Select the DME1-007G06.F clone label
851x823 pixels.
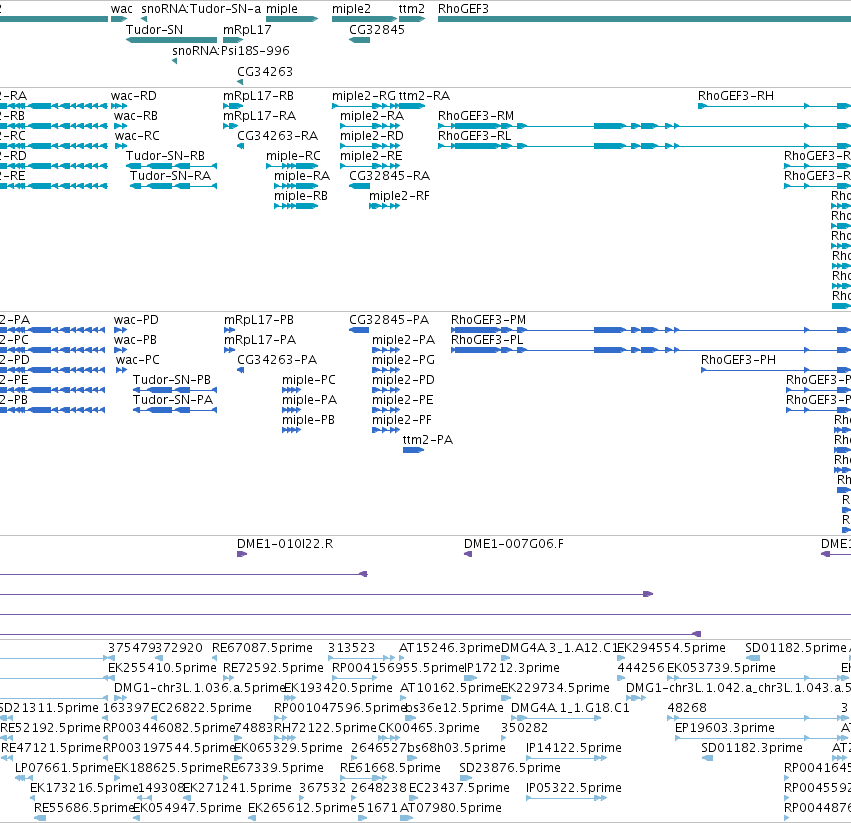pos(513,544)
